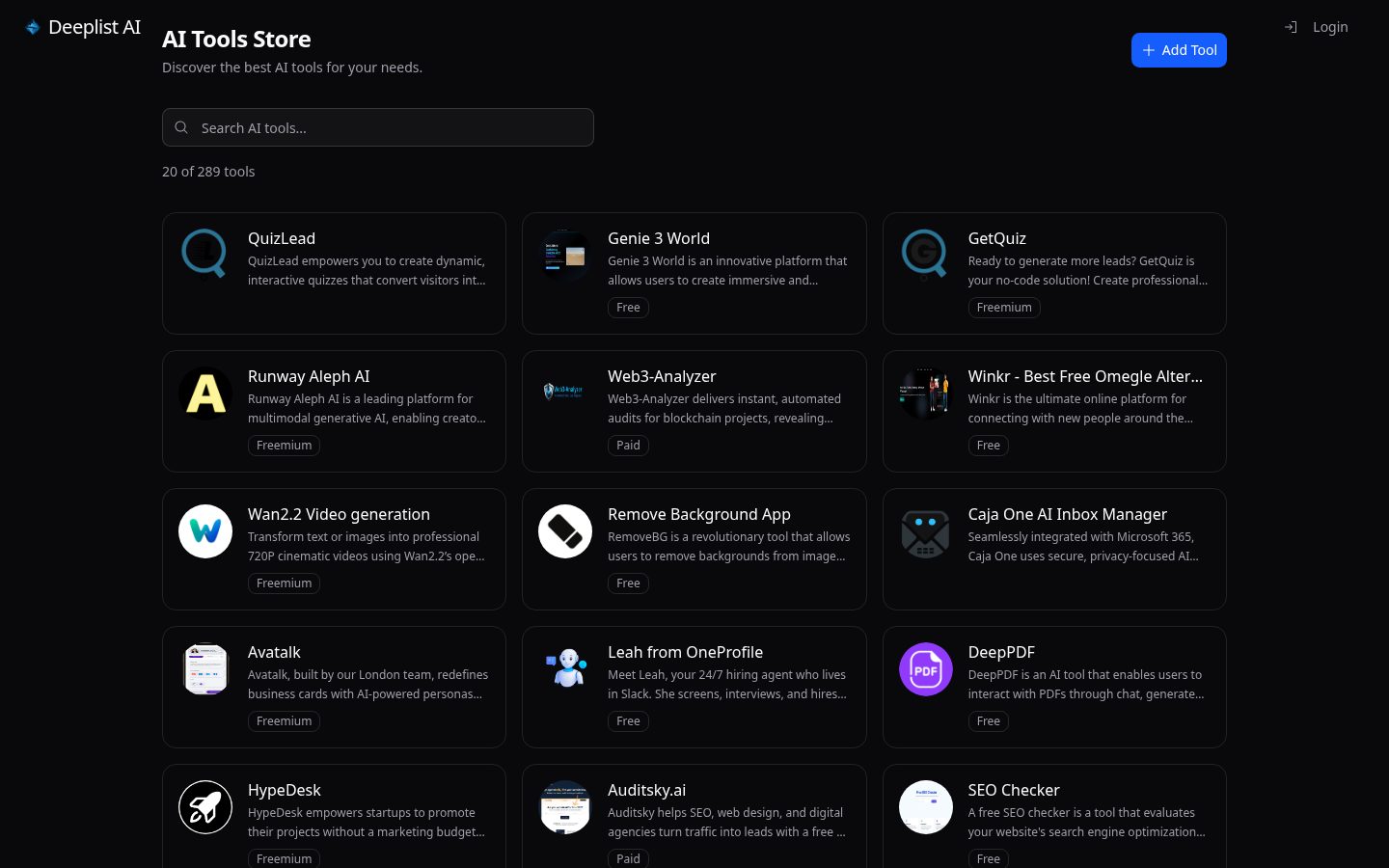Click the Avatalk thumbnail icon
1389x868 pixels.
(x=205, y=669)
